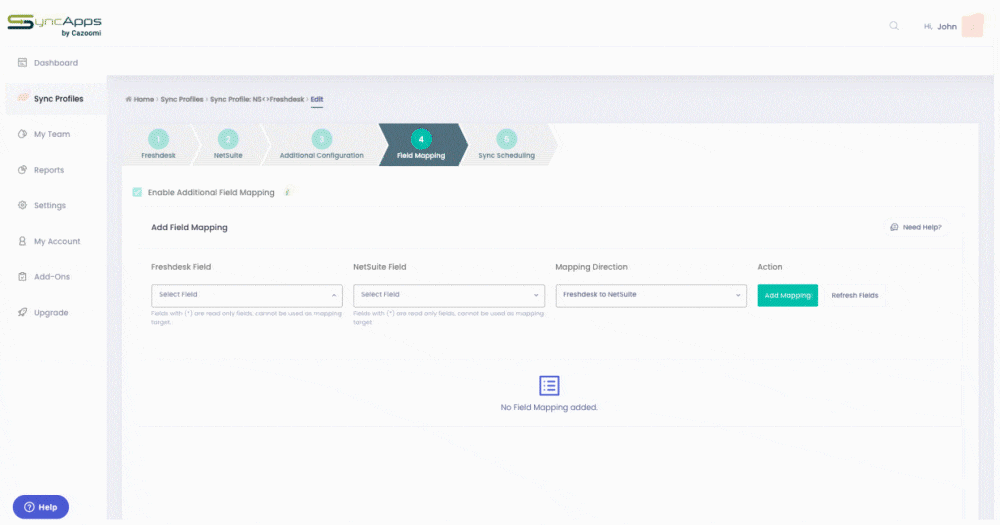This screenshot has width=1000, height=525.
Task: Follow the Sync Profiles breadcrumb link
Action: click(x=182, y=100)
